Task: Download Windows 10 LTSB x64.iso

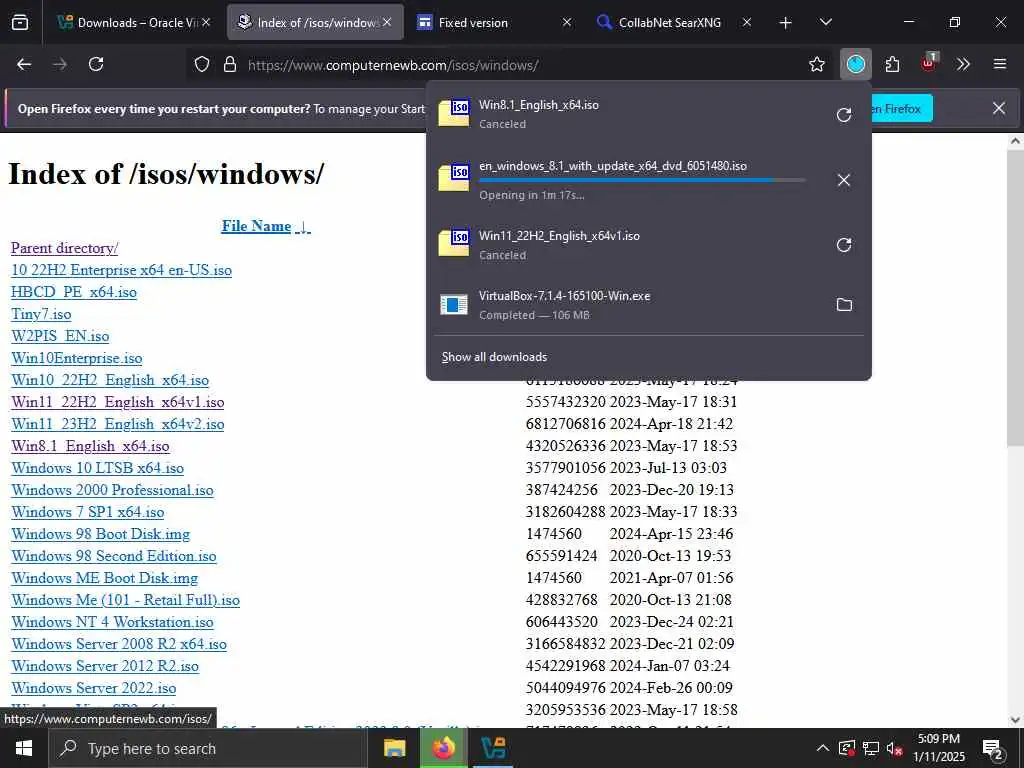Action: 97,468
